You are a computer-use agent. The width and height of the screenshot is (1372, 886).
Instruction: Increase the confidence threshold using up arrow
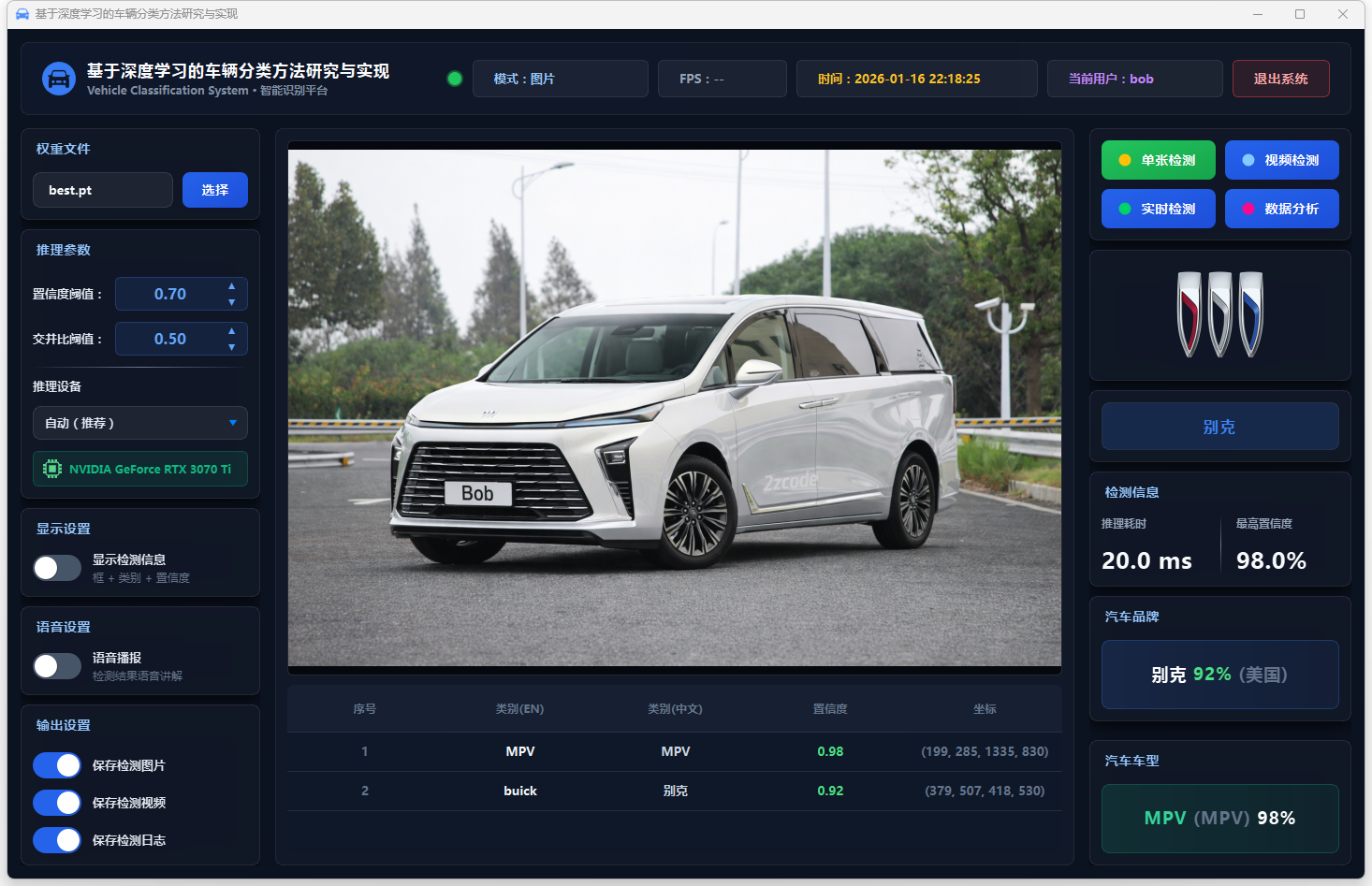[232, 285]
